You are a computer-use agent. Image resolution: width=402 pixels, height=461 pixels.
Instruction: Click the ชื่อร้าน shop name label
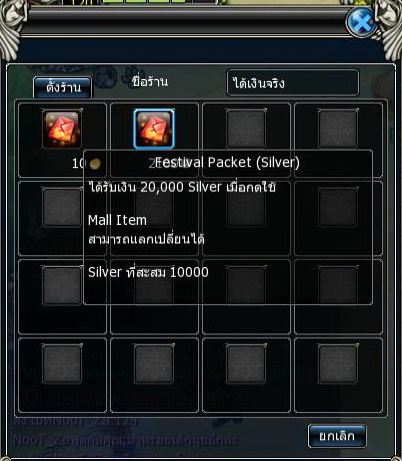150,82
